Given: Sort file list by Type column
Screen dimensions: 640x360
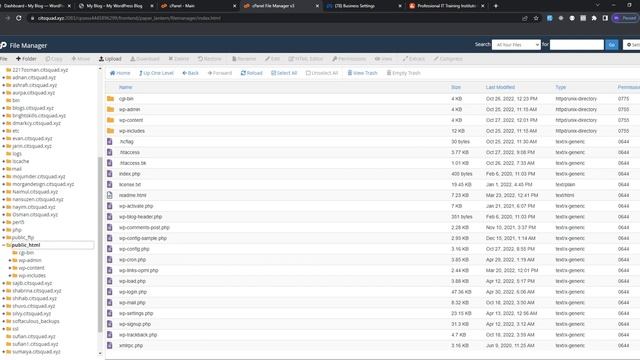Looking at the screenshot, I should (560, 87).
